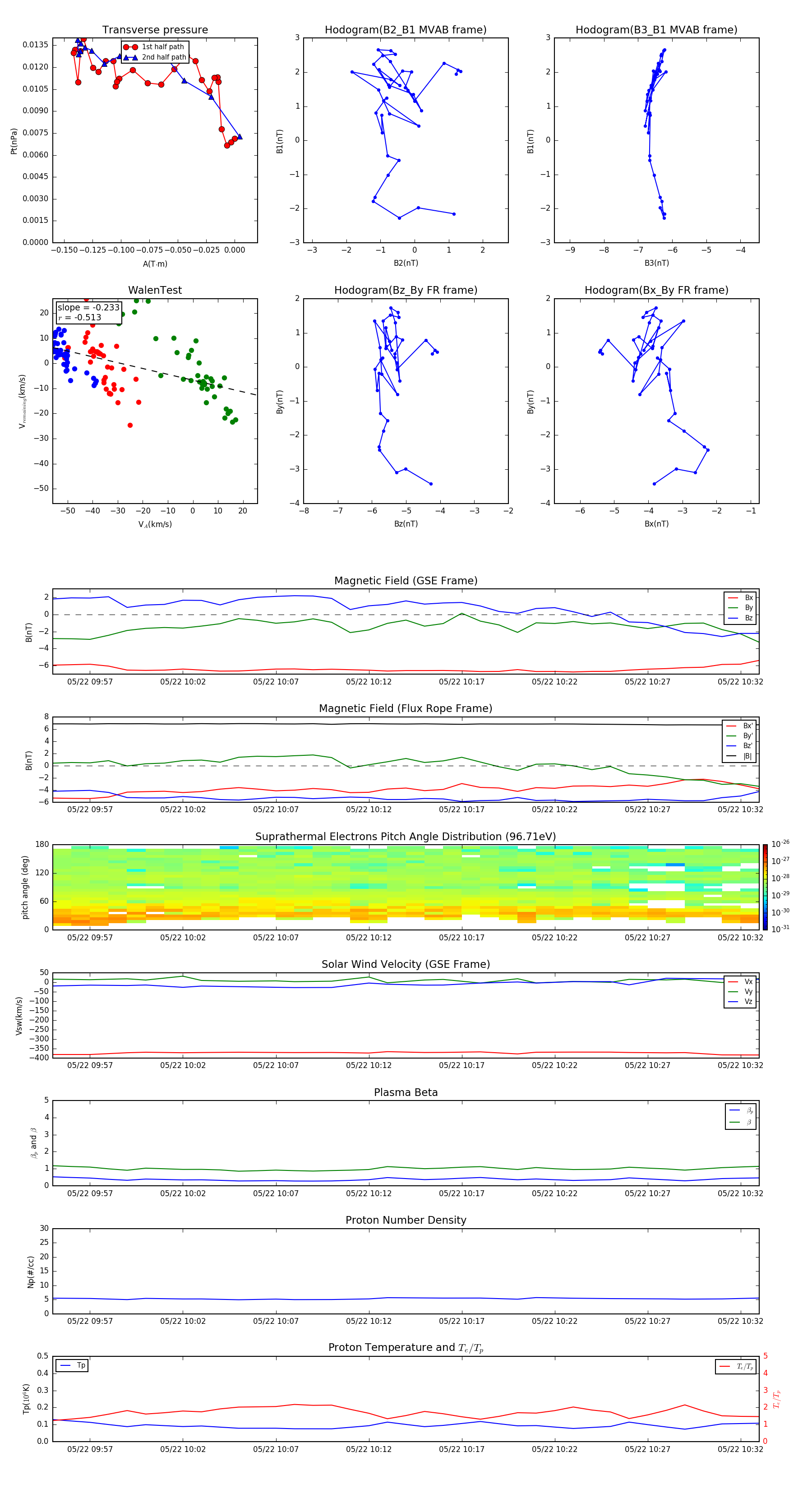Viewport: 812px width, 1489px height.
Task: Click the Vsw(km/s) y-axis label
Action: (19, 1016)
